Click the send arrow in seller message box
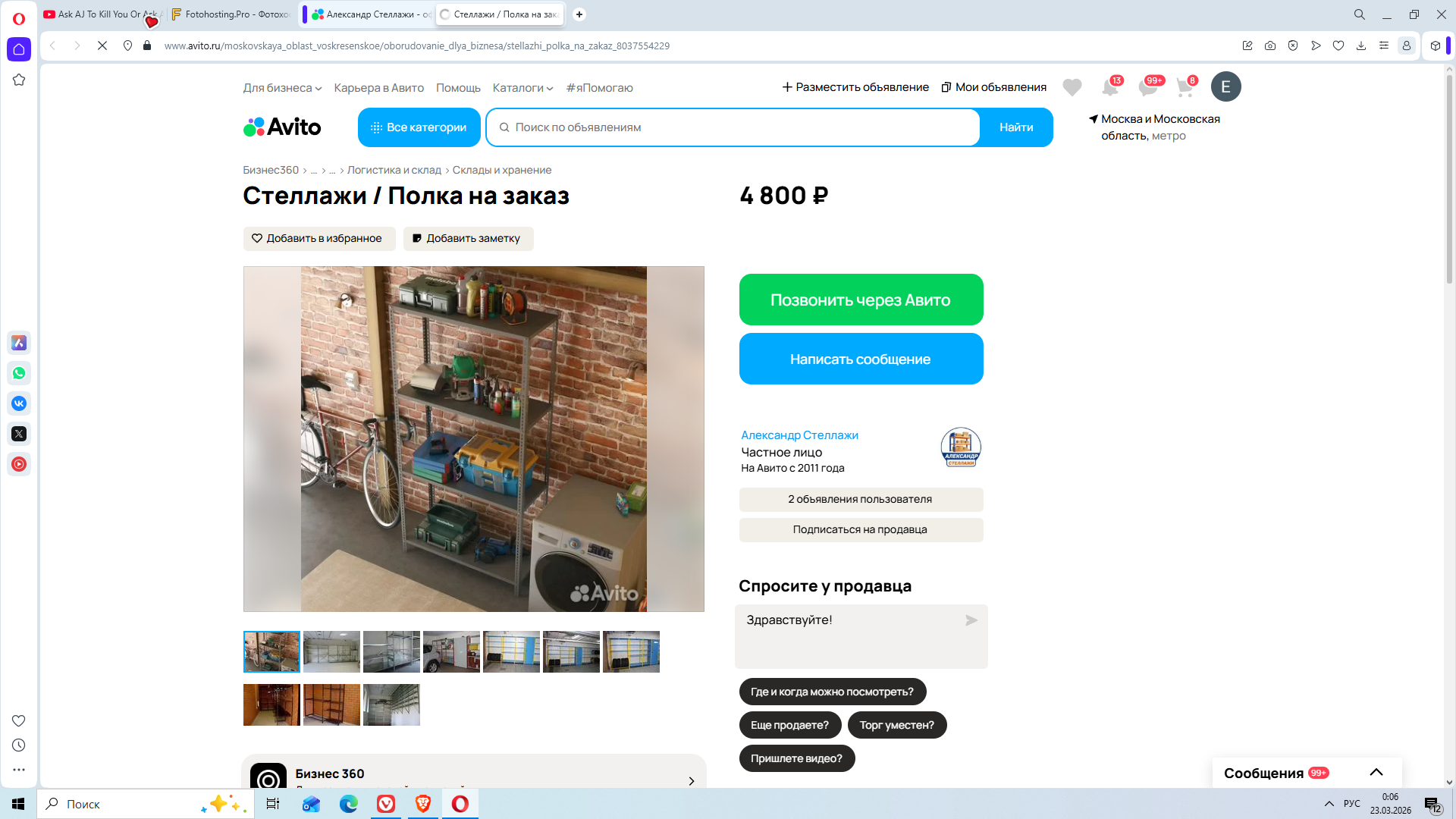The height and width of the screenshot is (819, 1456). (971, 620)
